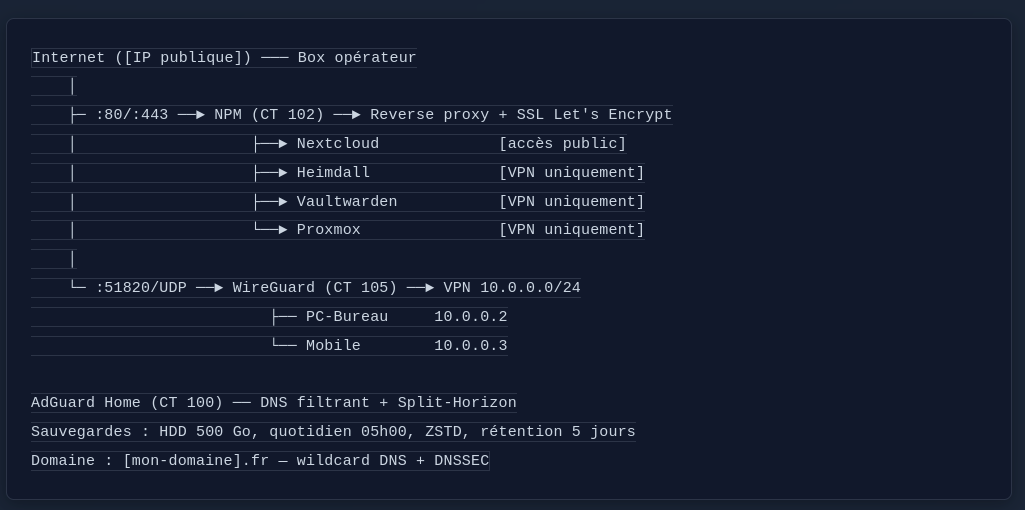The height and width of the screenshot is (510, 1025).
Task: Click the "Box opérateur" text
Action: click(357, 58)
